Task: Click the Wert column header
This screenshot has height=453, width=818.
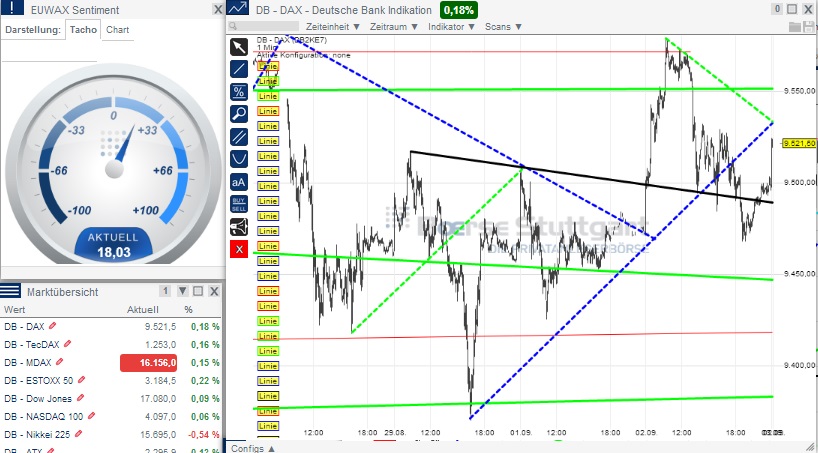Action: [x=15, y=309]
